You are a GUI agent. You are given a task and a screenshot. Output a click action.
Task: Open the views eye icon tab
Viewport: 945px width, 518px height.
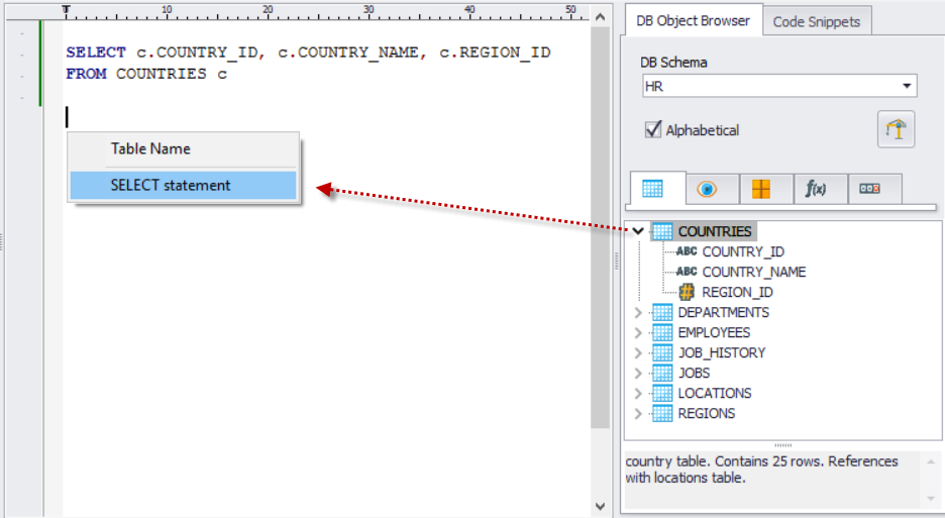(x=707, y=189)
